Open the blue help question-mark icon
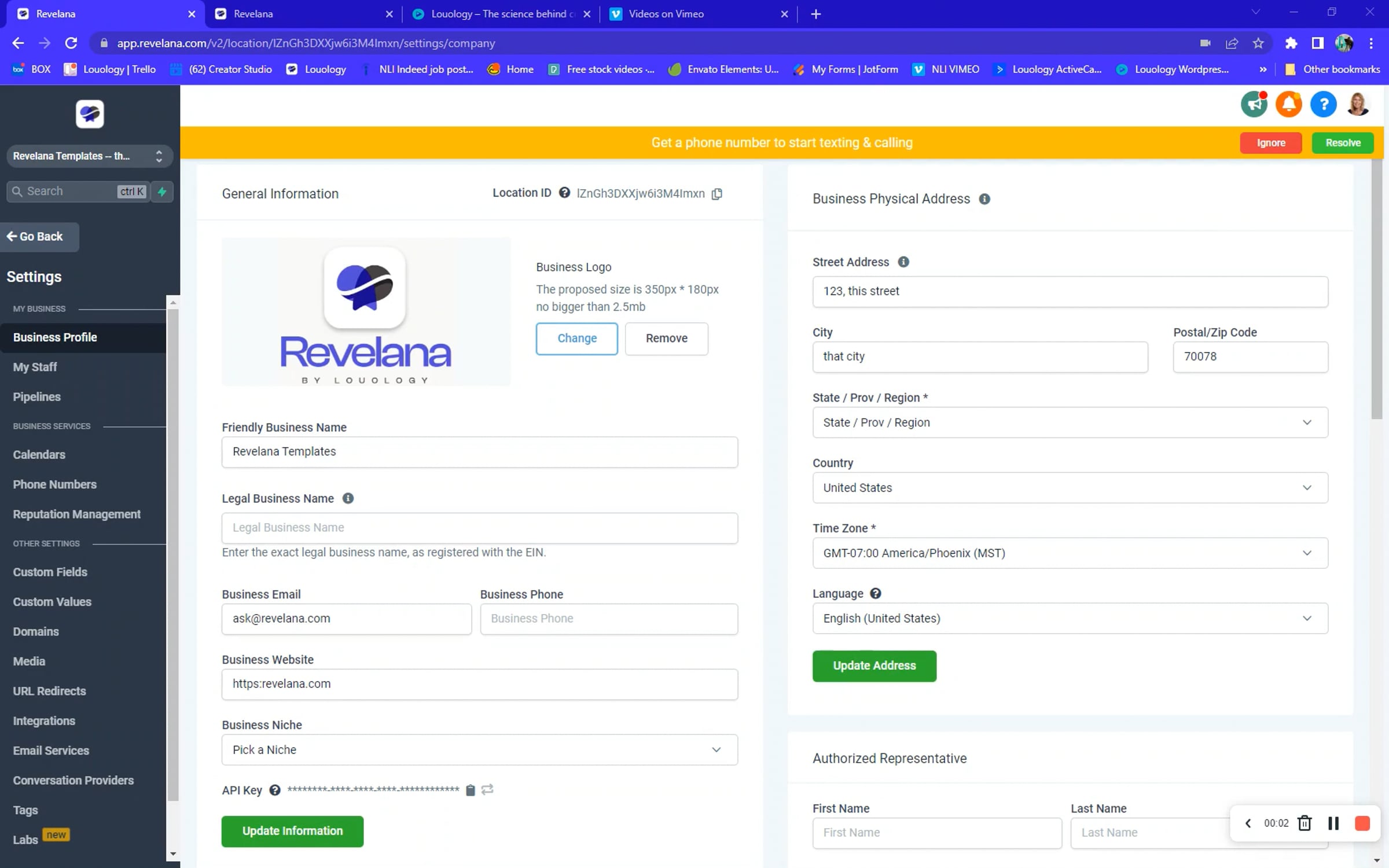Image resolution: width=1389 pixels, height=868 pixels. pyautogui.click(x=1323, y=105)
